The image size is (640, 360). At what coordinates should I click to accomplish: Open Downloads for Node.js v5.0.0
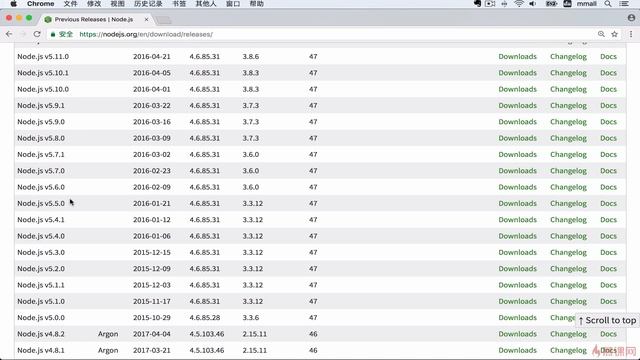(517, 318)
